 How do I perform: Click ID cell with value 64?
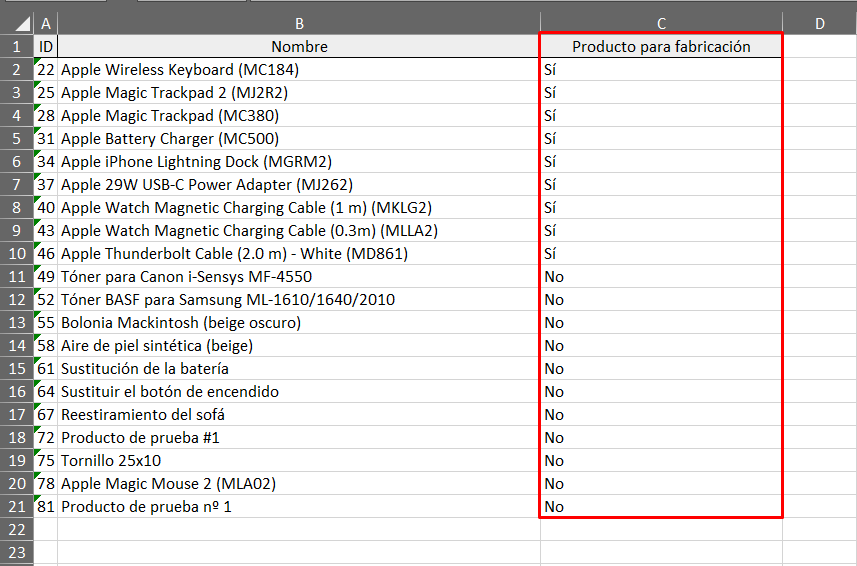point(46,391)
